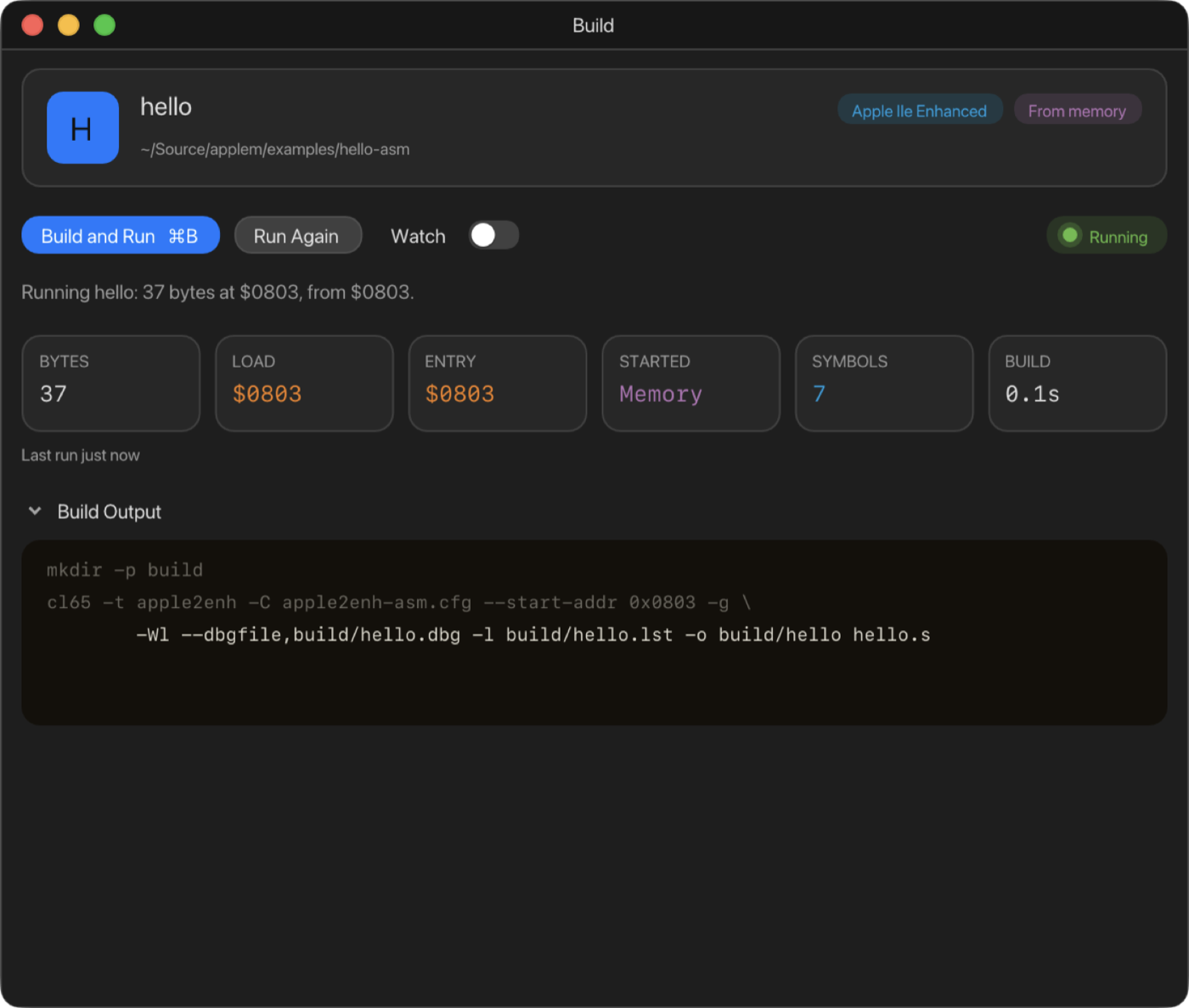Click the project name "hello"
Screen dimensions: 1189x1008
click(166, 107)
